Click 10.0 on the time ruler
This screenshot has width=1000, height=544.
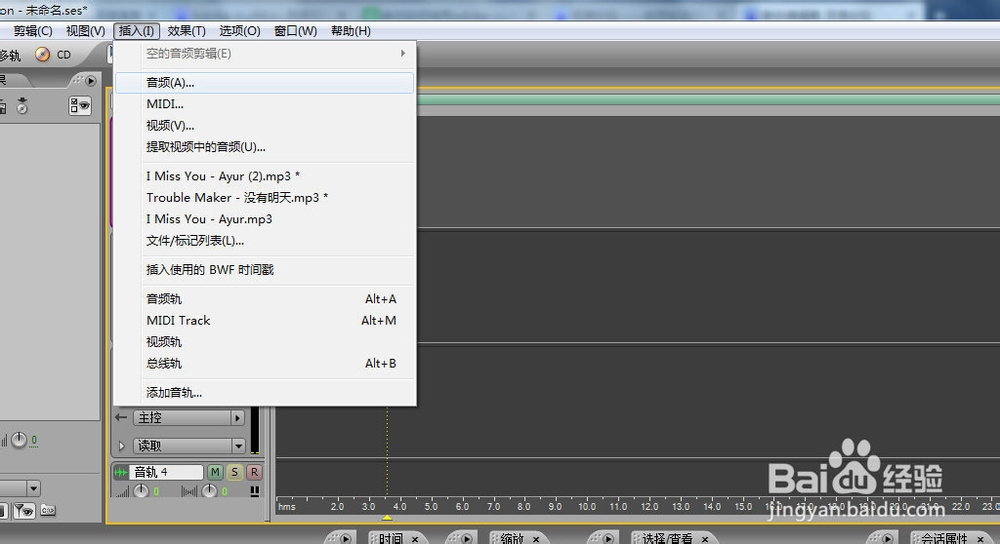coord(587,506)
